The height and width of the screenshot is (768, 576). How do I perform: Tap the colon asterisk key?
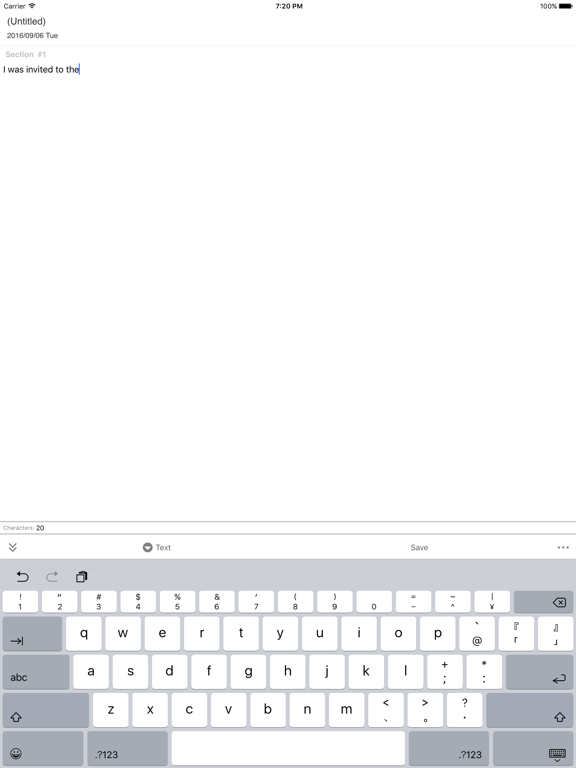[x=484, y=672]
